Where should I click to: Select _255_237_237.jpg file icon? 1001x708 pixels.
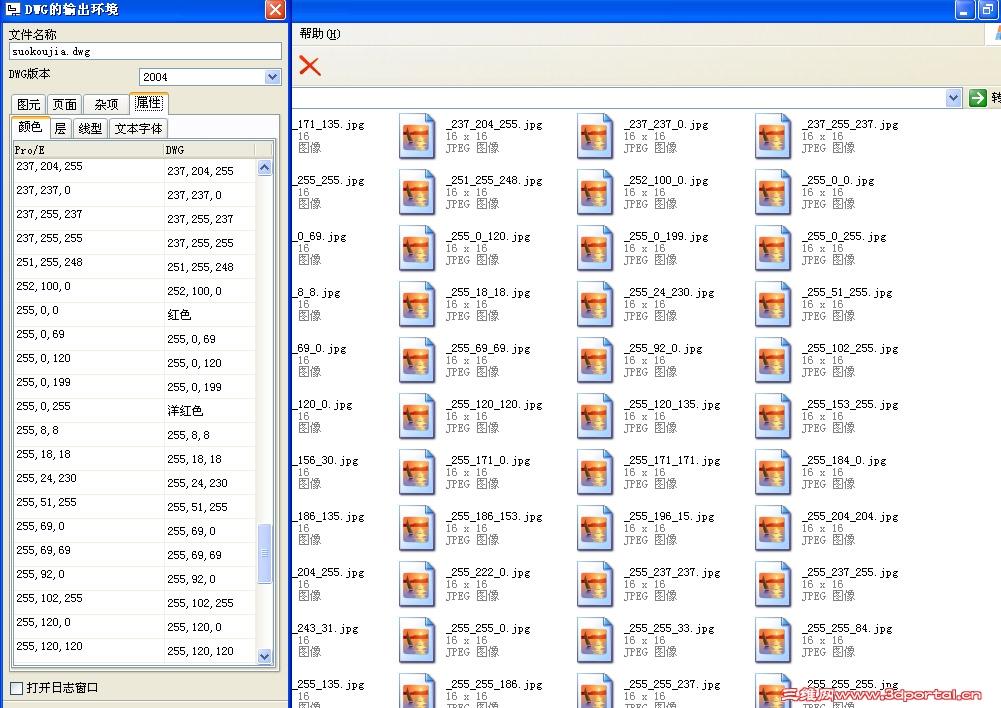[595, 584]
